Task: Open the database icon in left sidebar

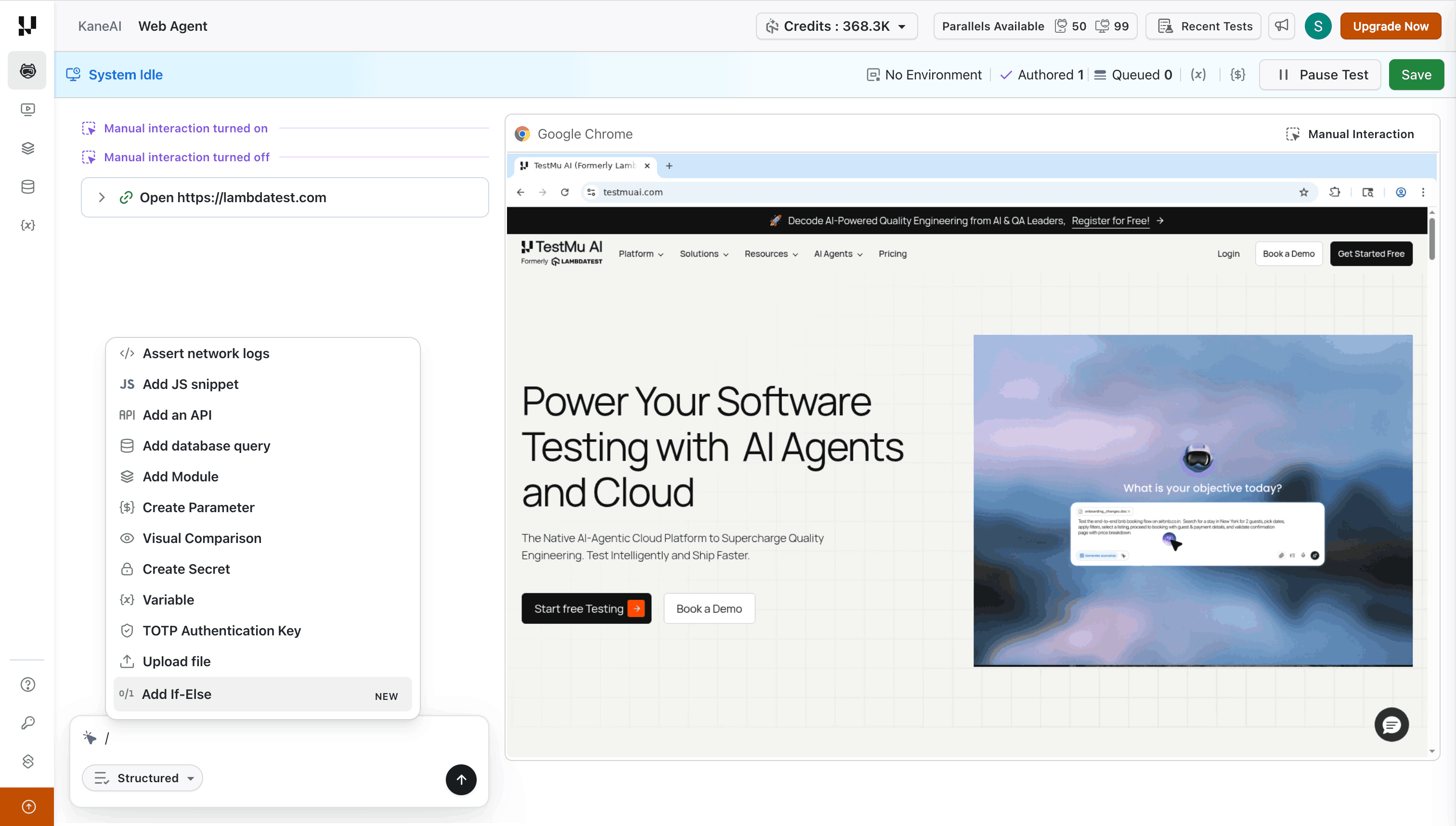Action: point(27,187)
